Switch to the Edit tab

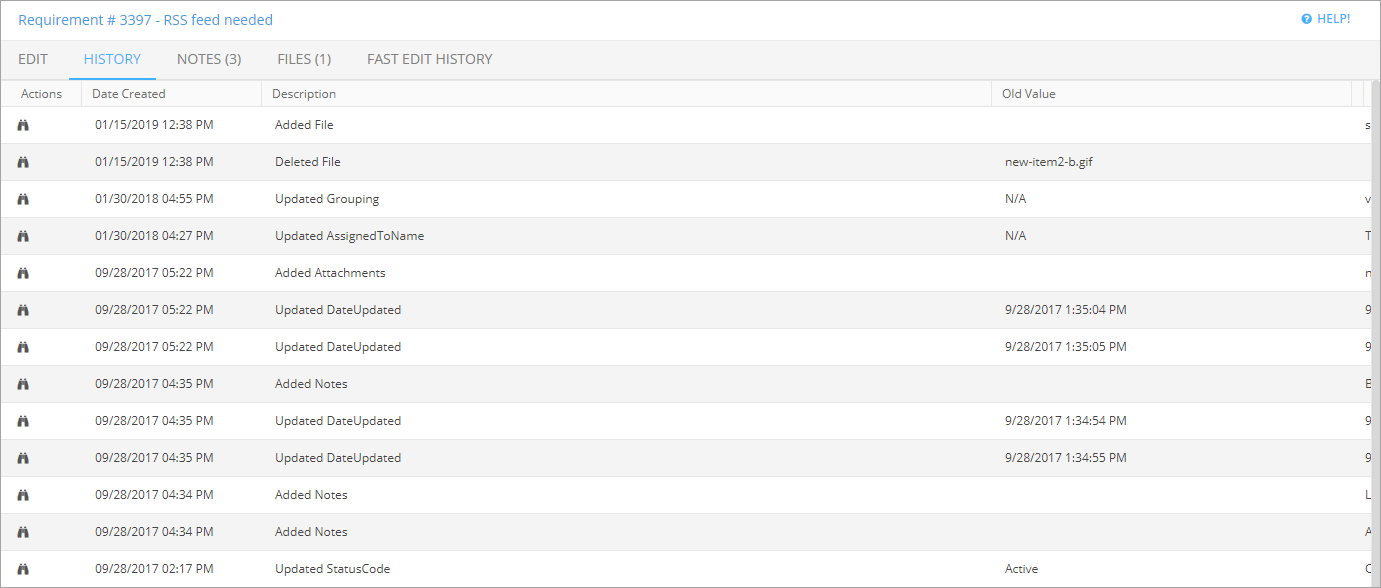coord(33,59)
